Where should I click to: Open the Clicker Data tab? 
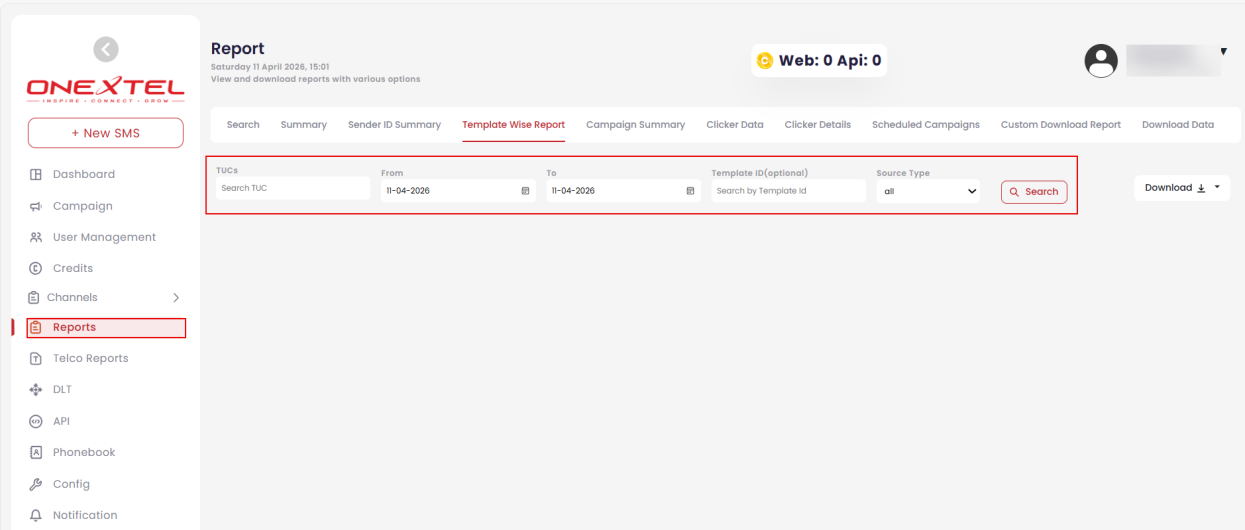pos(735,125)
